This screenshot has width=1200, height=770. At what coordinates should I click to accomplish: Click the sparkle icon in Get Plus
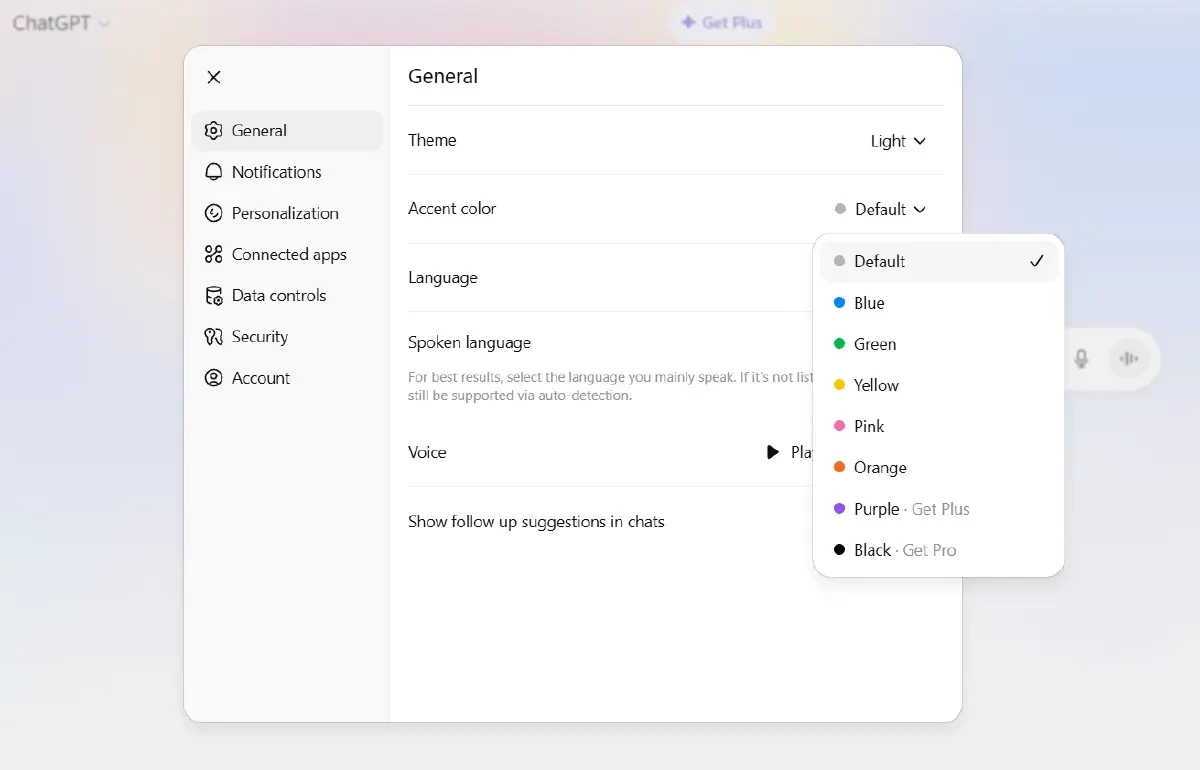coord(688,22)
